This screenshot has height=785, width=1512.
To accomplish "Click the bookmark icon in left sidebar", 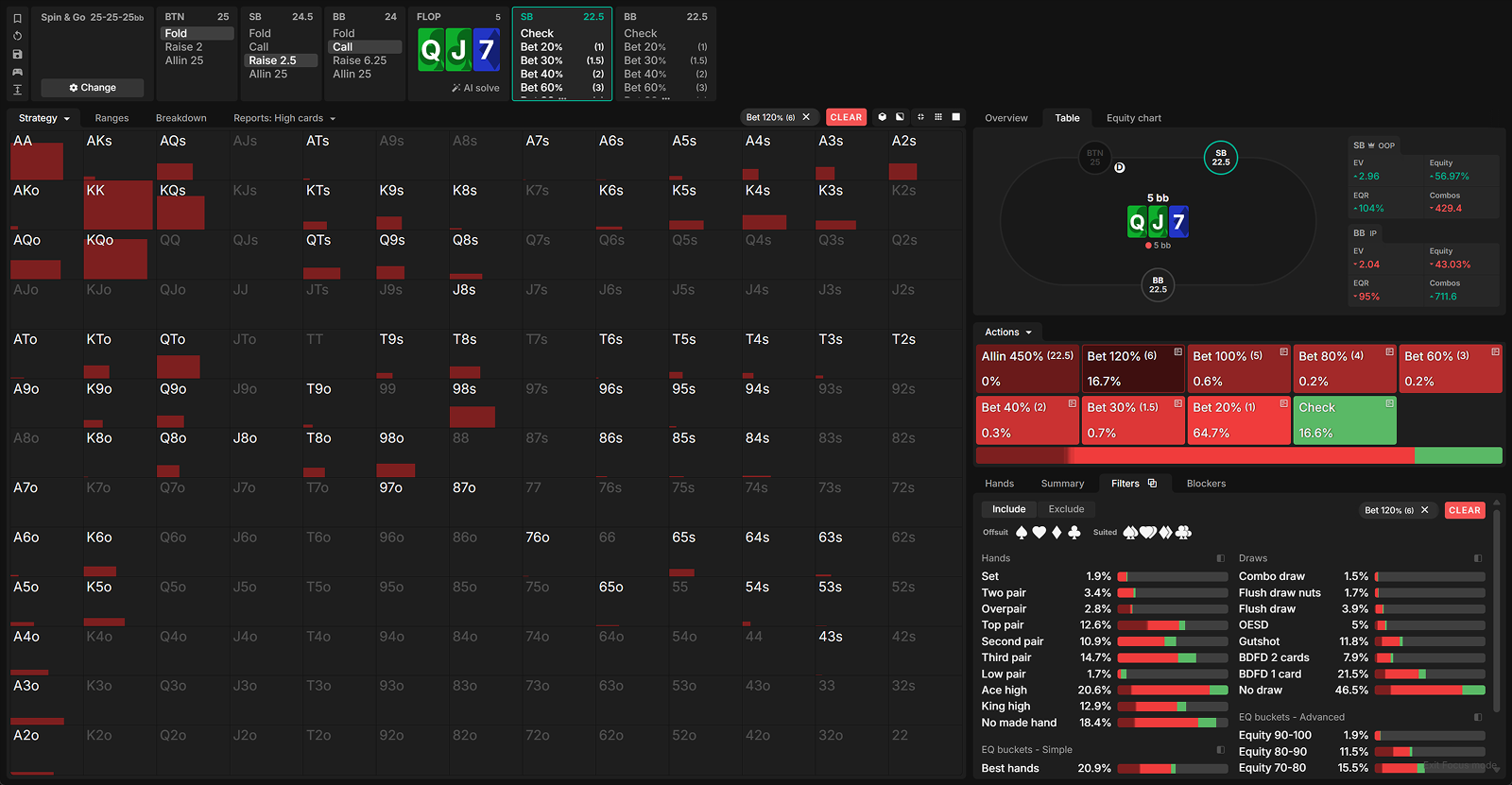I will tap(17, 18).
